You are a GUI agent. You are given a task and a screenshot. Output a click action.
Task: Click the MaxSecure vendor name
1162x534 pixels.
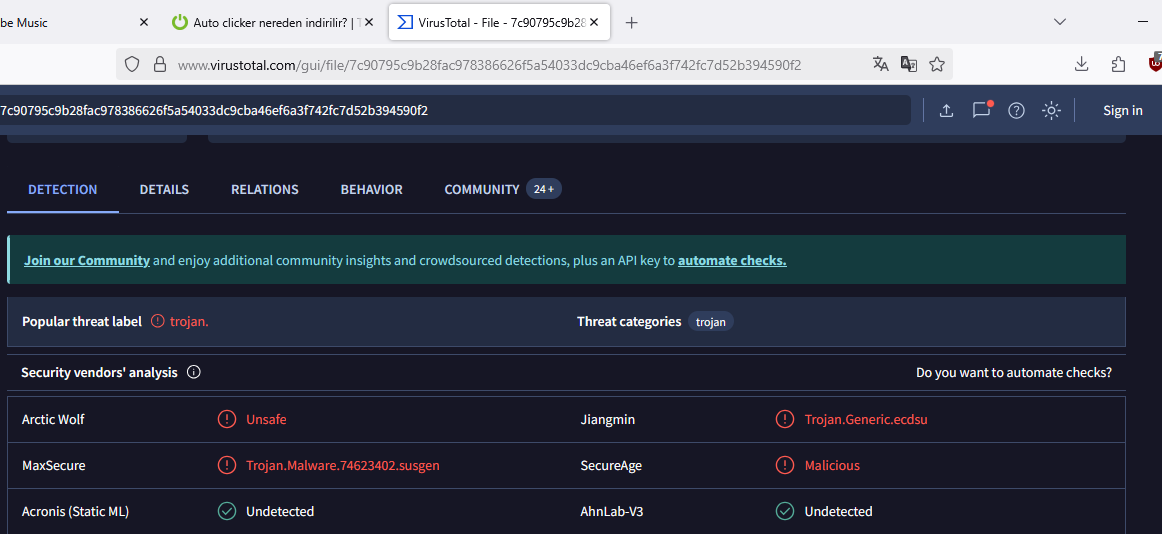53,465
